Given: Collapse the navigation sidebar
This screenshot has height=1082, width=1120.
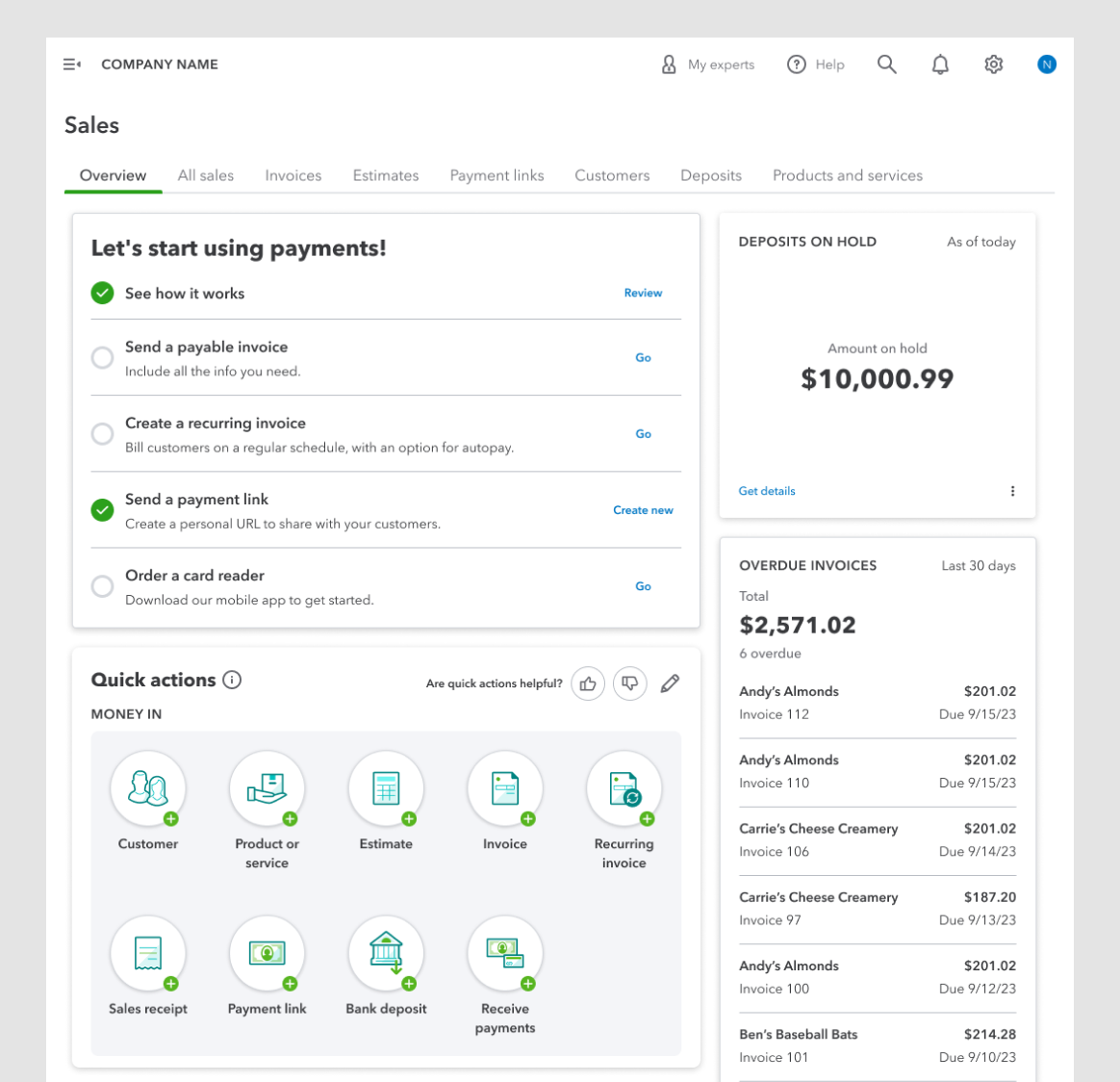Looking at the screenshot, I should [71, 64].
